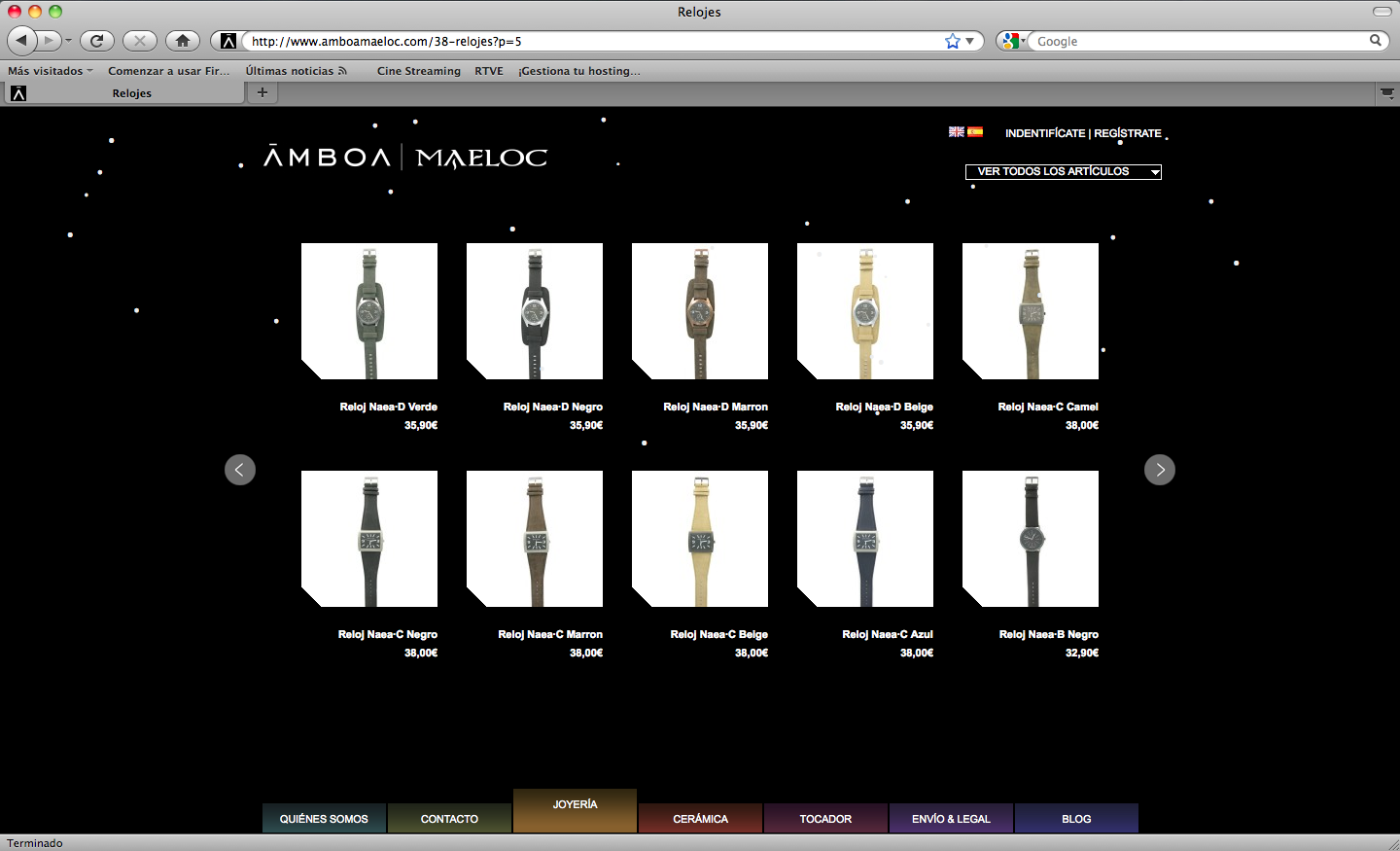This screenshot has width=1400, height=851.
Task: Click the browser Back arrow button
Action: (22, 41)
